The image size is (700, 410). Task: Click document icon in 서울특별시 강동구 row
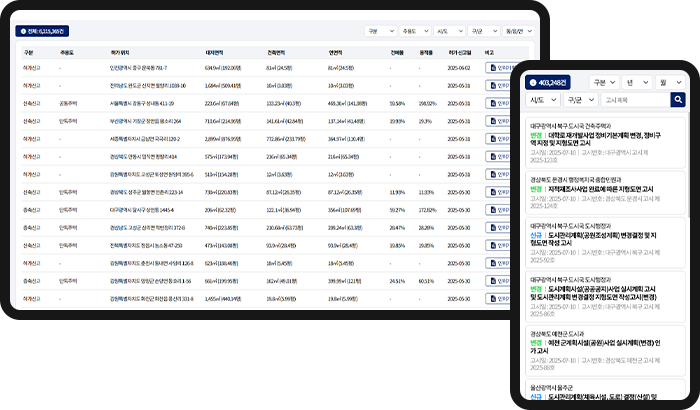[x=491, y=103]
